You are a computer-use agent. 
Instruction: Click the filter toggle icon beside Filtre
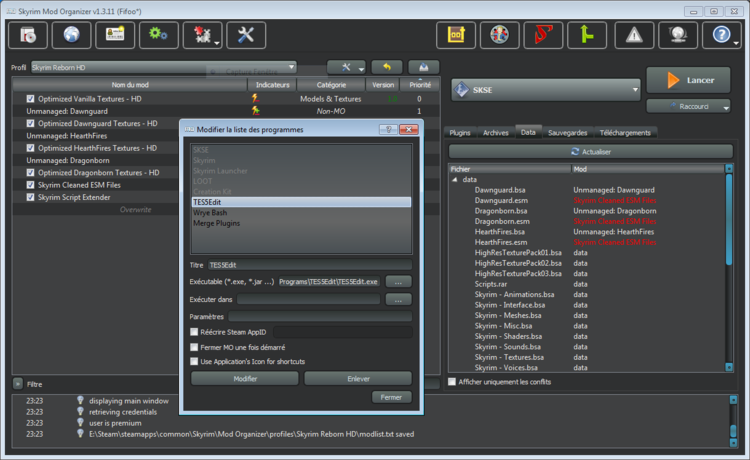(x=18, y=383)
